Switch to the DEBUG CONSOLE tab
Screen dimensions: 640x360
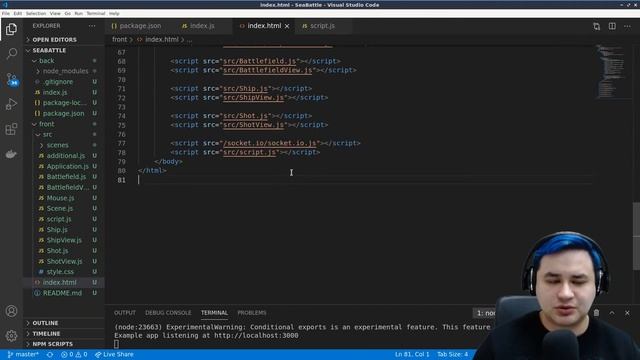point(168,313)
